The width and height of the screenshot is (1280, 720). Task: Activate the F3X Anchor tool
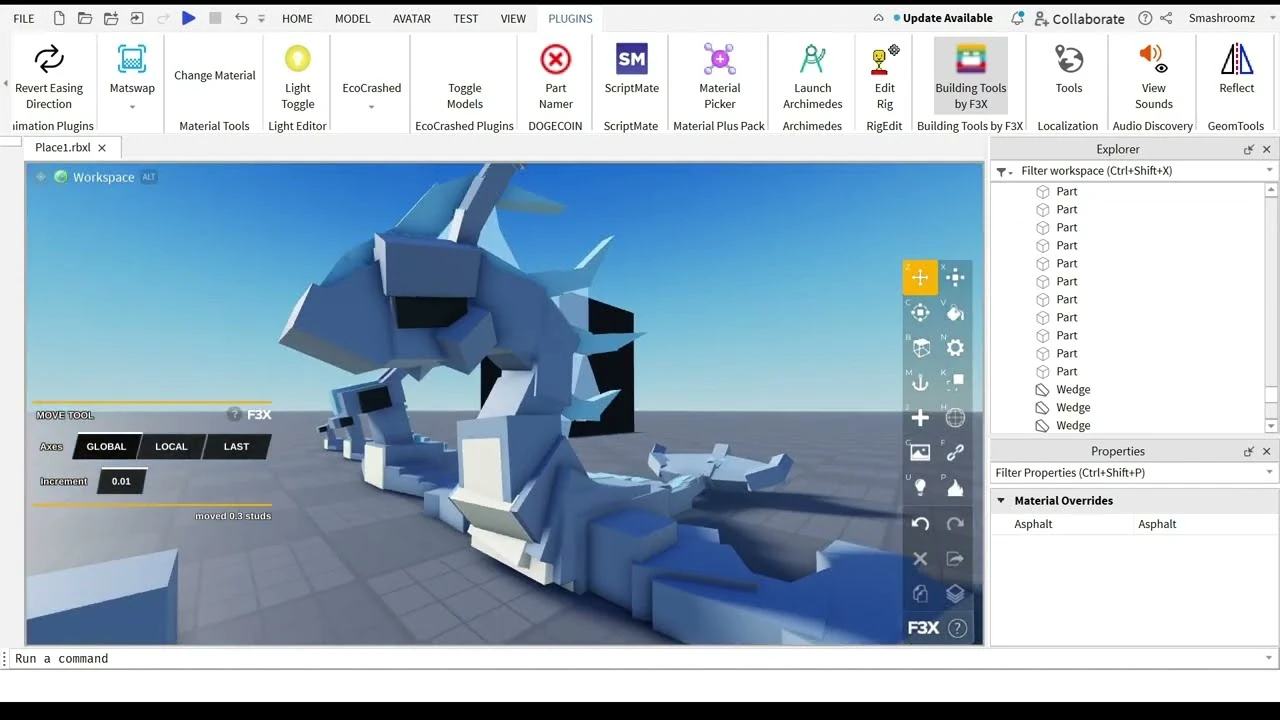pos(920,382)
